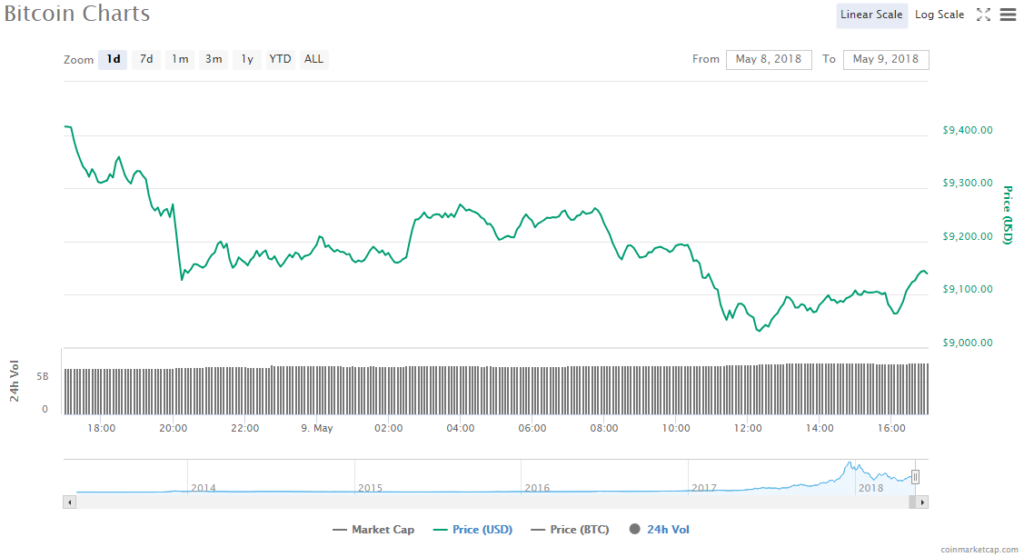Toggle the Price (BTC) legend series

pyautogui.click(x=565, y=529)
